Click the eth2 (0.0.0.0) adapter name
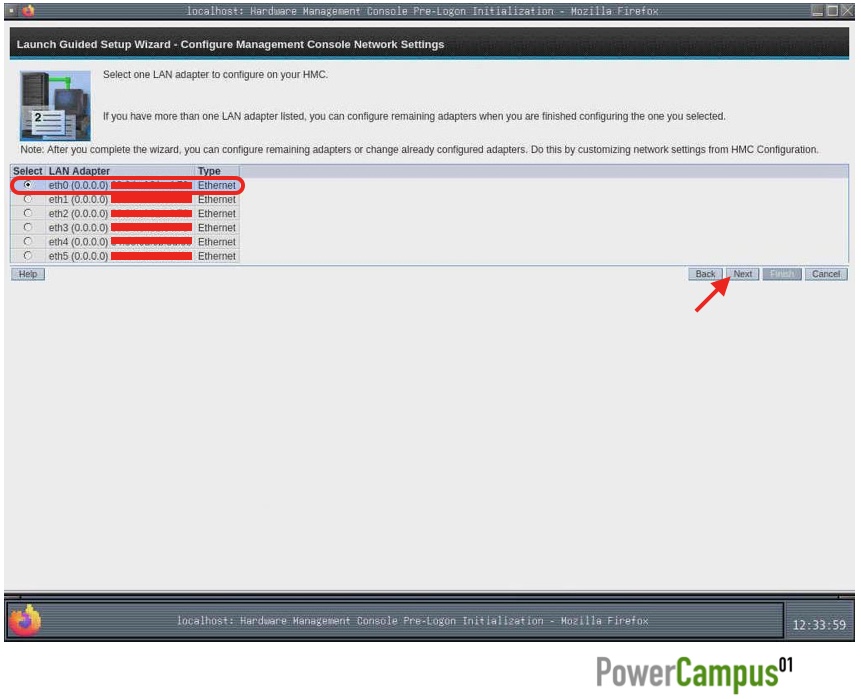 point(79,214)
